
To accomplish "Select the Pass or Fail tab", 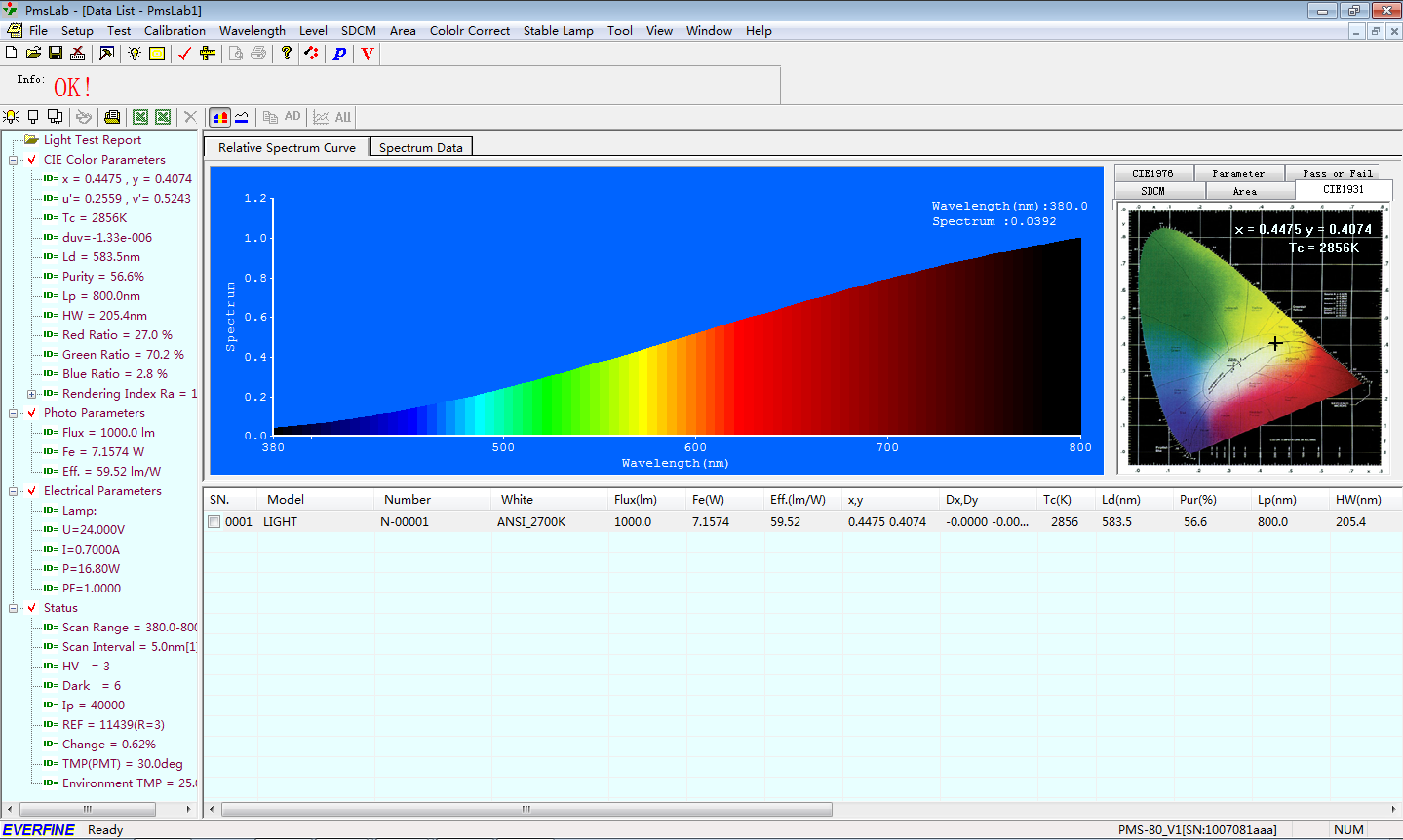I will coord(1337,173).
